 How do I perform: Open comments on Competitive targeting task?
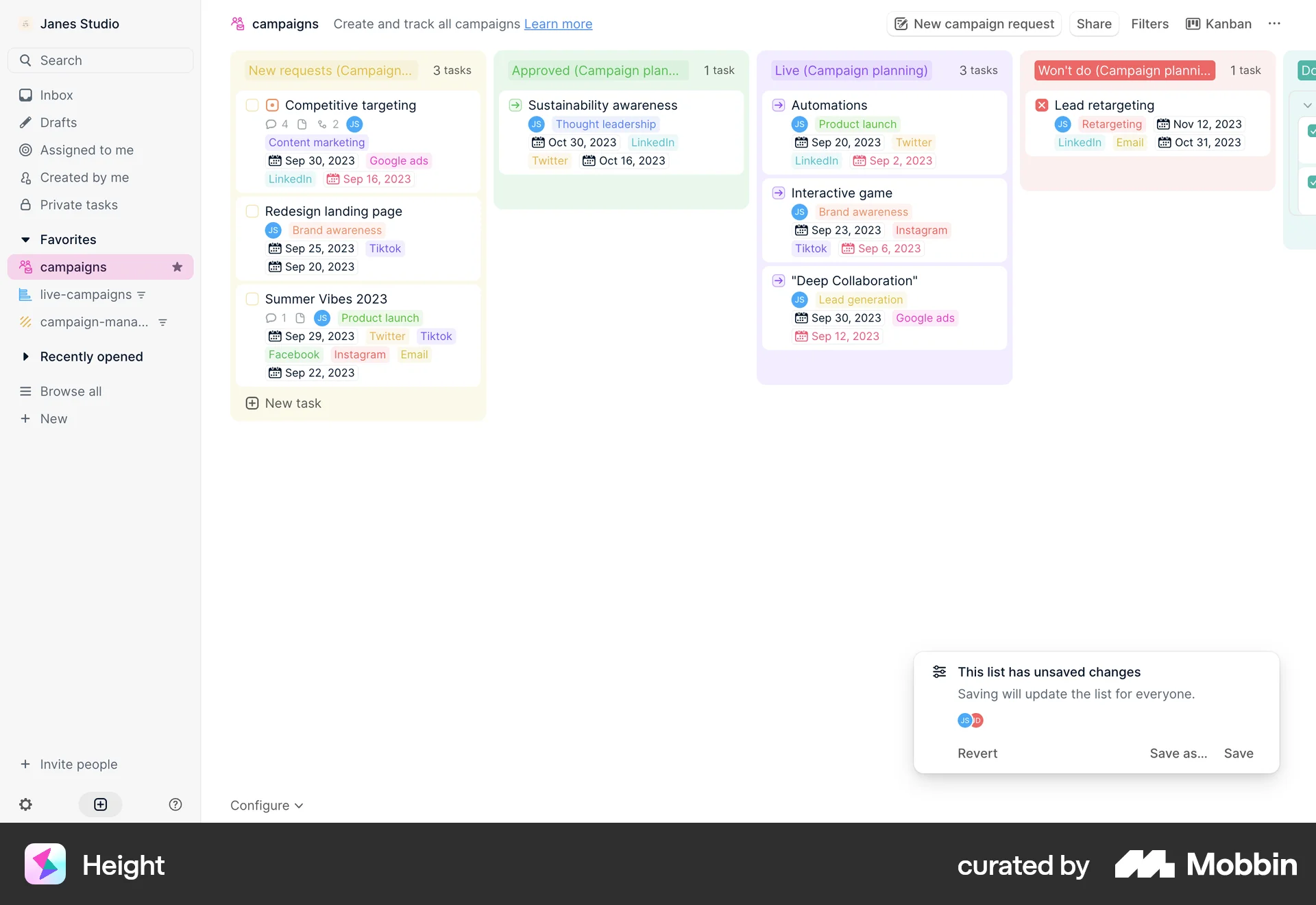click(x=270, y=124)
